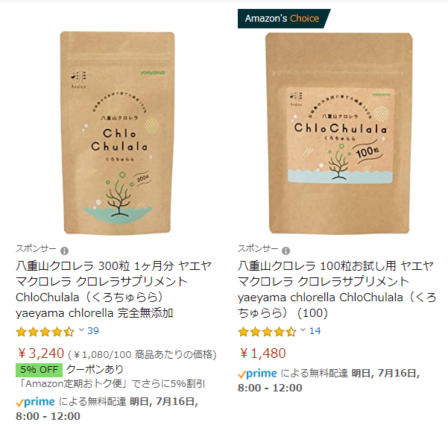Click the star rating of the 100粒 product
Screen dimensions: 448x428
pyautogui.click(x=267, y=332)
